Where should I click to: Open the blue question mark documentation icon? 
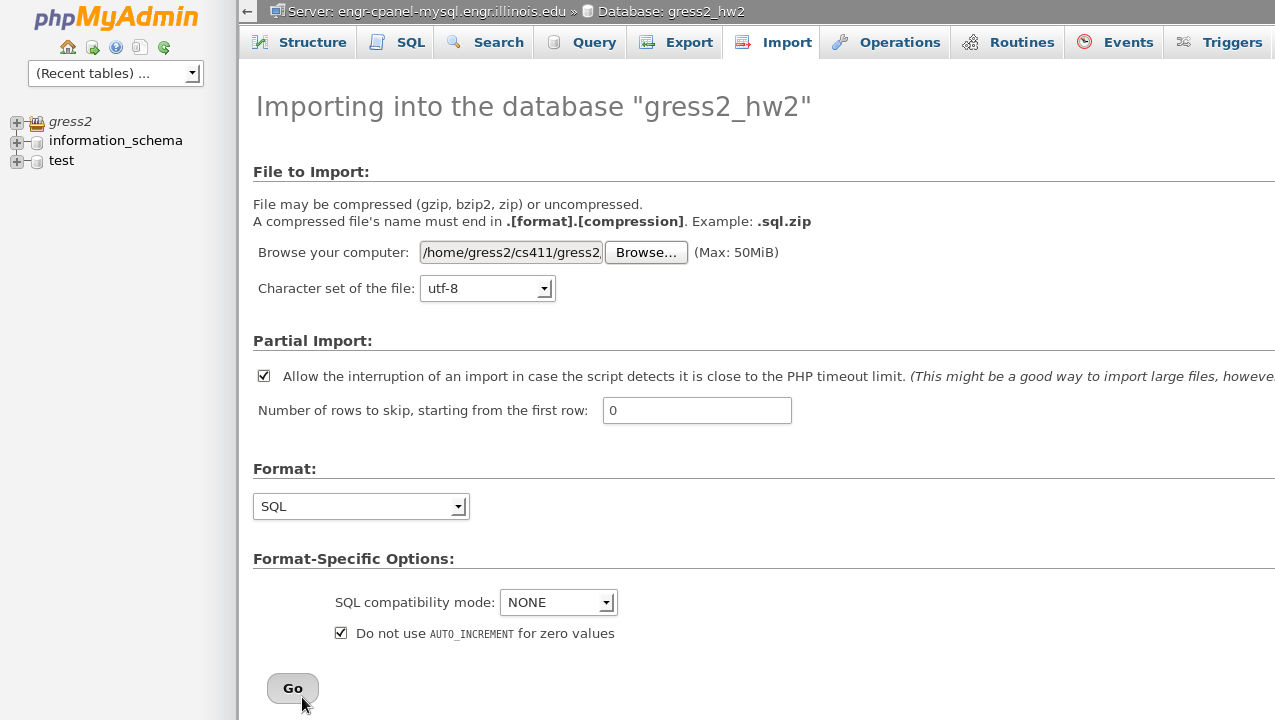tap(116, 47)
